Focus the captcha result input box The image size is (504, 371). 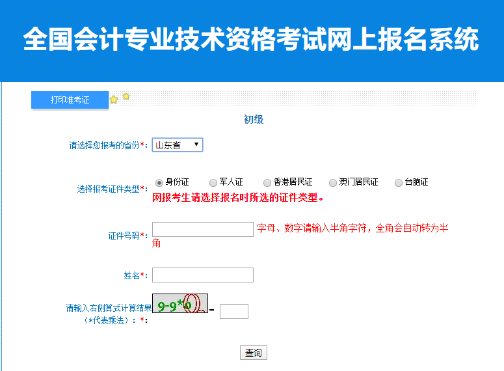coord(234,311)
